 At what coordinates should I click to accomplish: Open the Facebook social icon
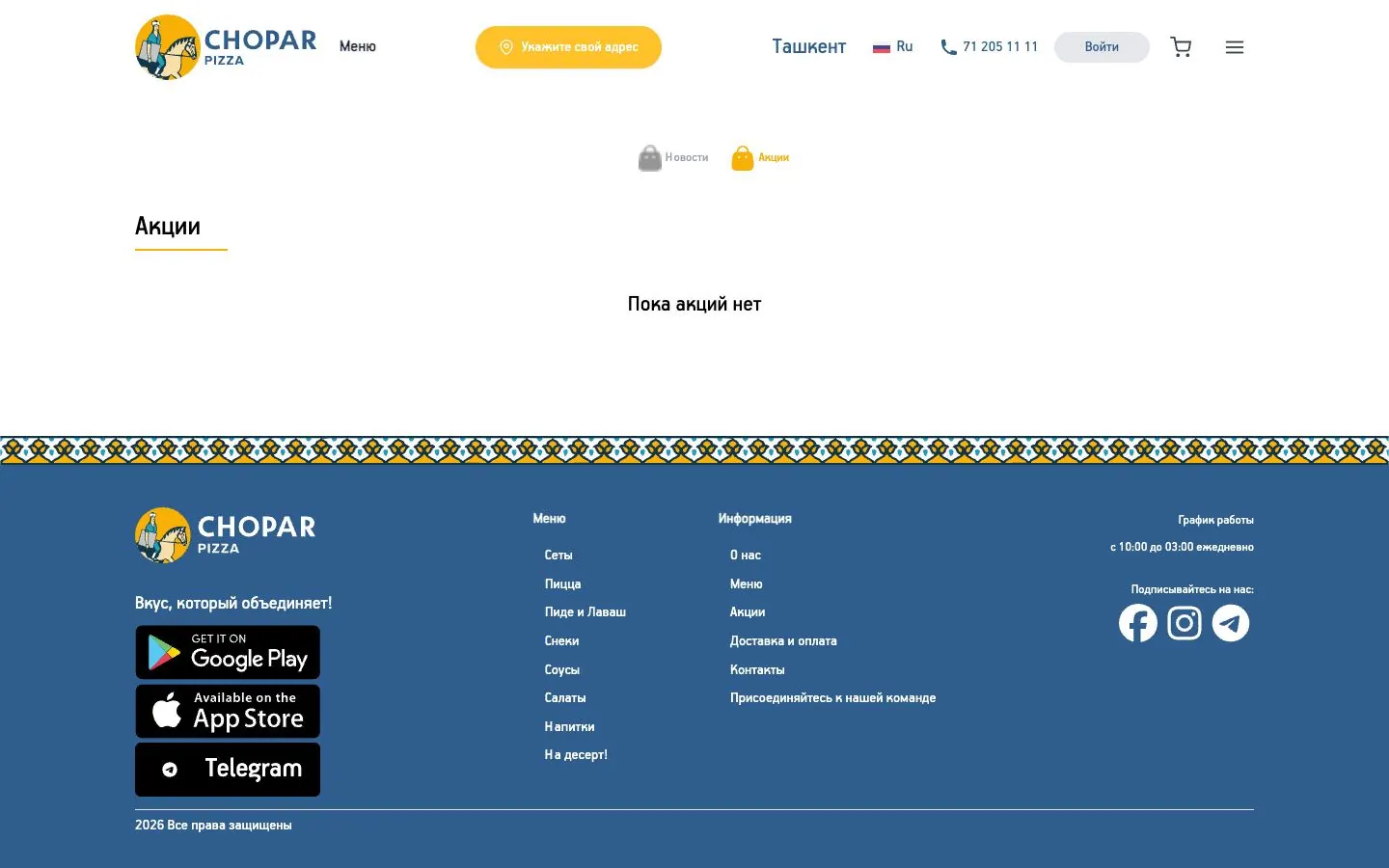[x=1138, y=623]
